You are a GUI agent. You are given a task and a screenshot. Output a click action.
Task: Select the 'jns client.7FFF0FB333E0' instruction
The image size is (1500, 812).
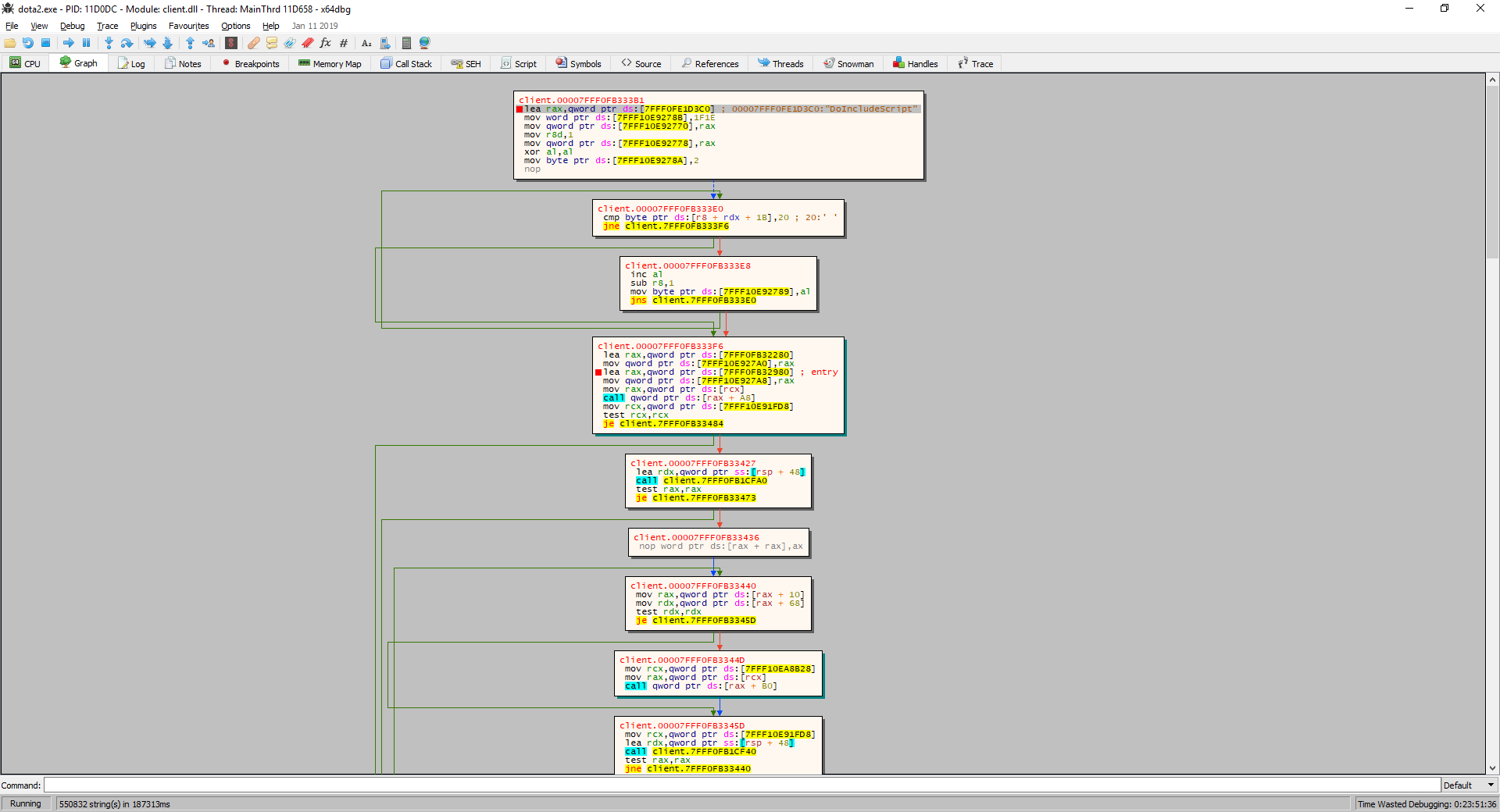coord(693,301)
